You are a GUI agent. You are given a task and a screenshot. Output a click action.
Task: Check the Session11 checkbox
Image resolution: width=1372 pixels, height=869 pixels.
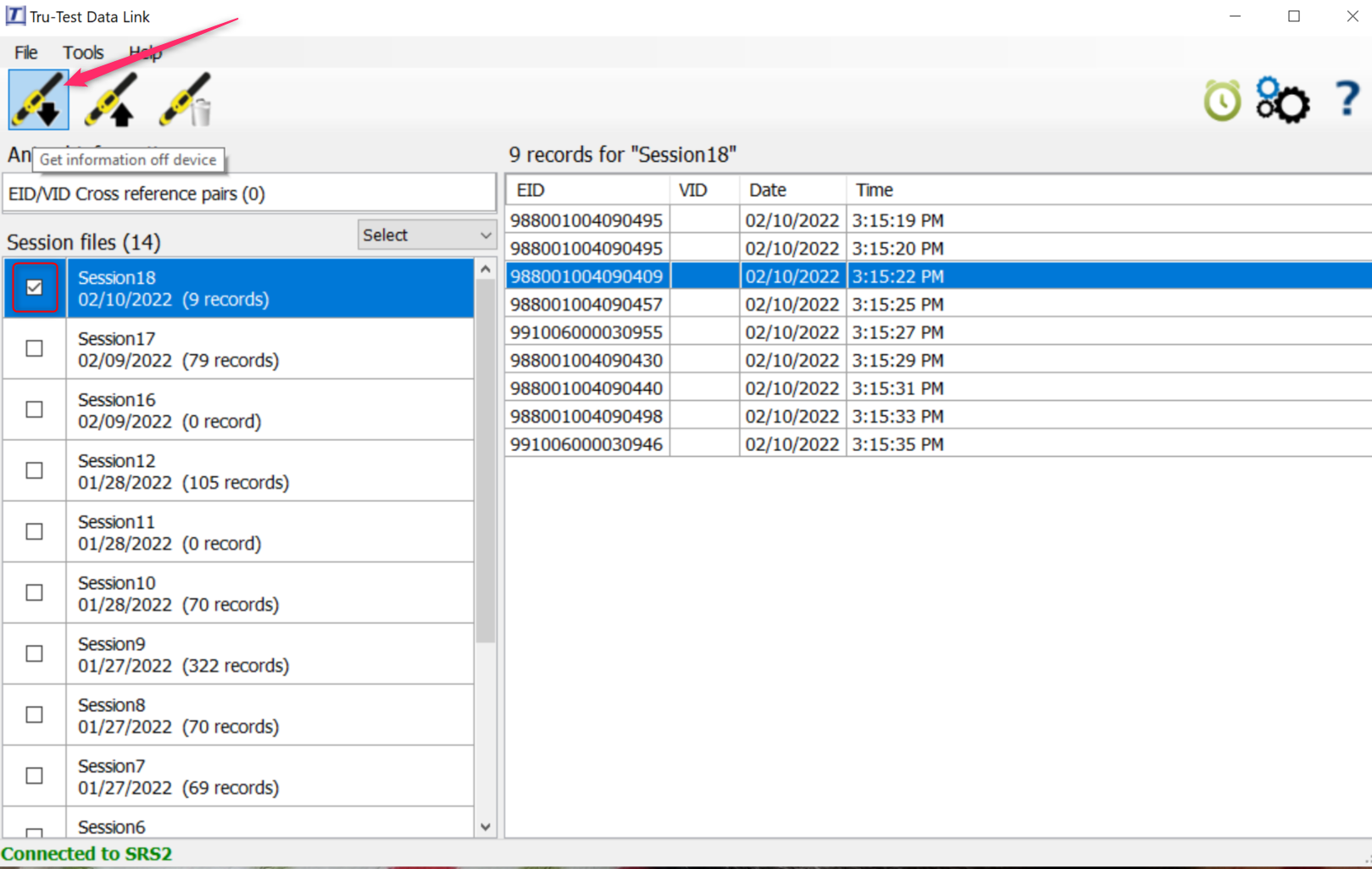34,532
